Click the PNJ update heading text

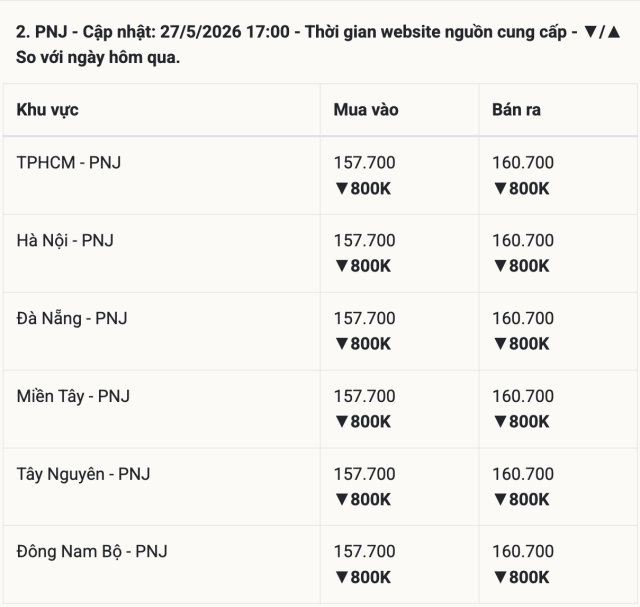[x=318, y=44]
